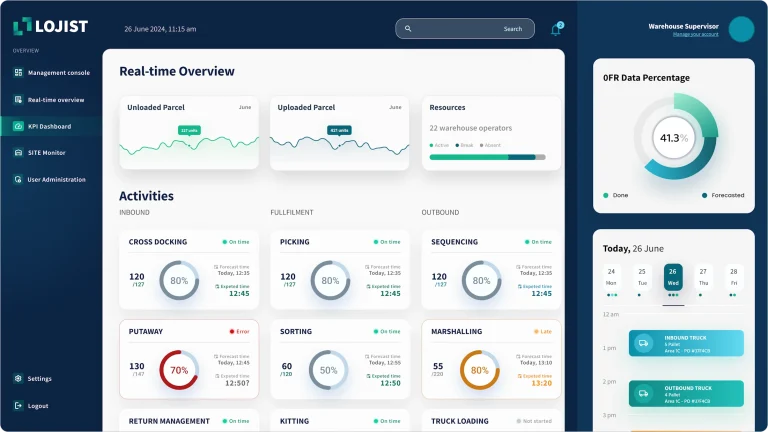
Task: Click the Sorting 50% gauge
Action: pyautogui.click(x=329, y=370)
